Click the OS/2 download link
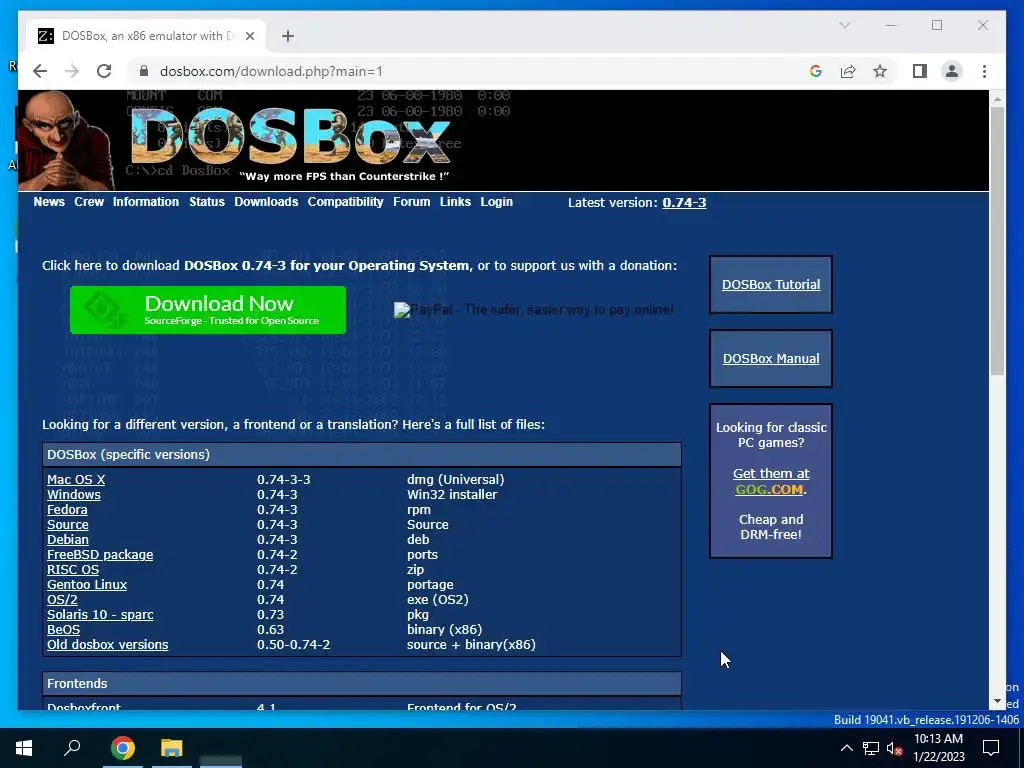Viewport: 1024px width, 768px height. (x=62, y=600)
